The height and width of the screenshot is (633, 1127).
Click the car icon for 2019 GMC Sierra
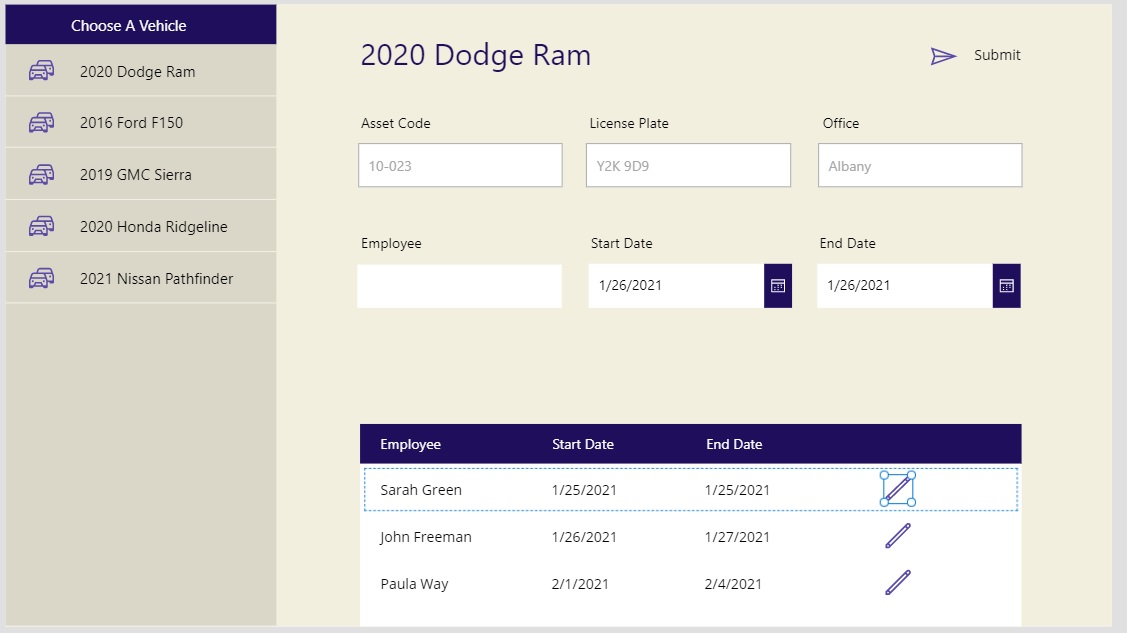42,173
